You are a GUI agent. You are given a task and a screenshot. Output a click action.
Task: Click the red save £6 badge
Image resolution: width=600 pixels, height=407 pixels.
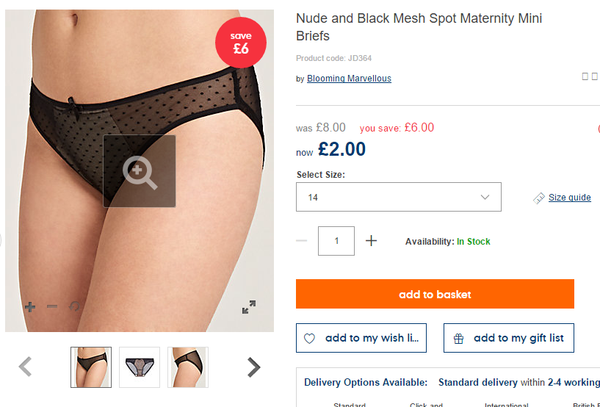click(241, 42)
